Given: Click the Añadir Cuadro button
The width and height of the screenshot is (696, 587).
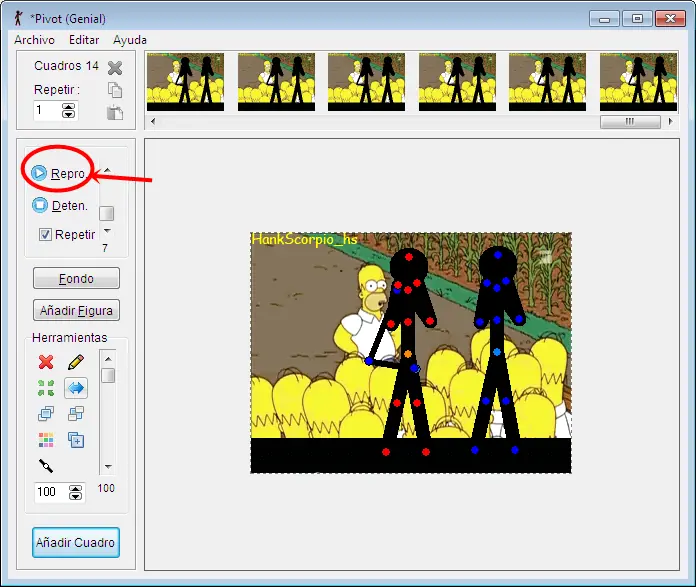Looking at the screenshot, I should pyautogui.click(x=76, y=543).
